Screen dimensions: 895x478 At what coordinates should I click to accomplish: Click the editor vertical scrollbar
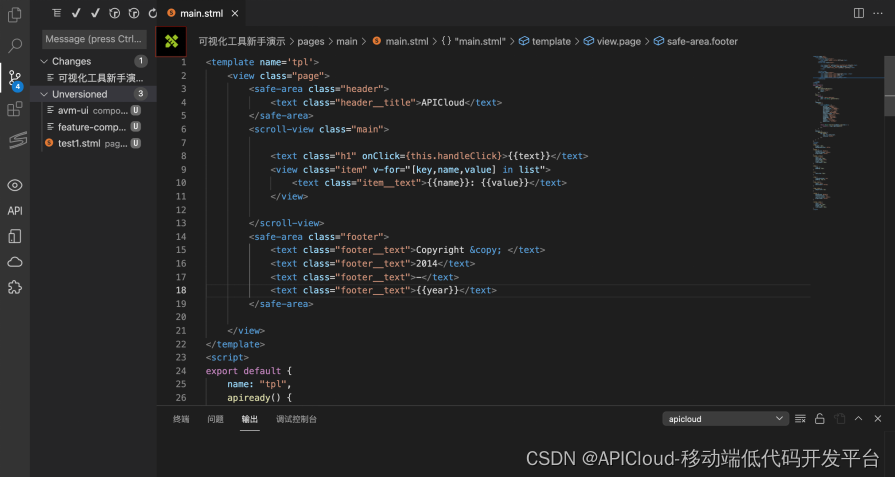tap(889, 85)
